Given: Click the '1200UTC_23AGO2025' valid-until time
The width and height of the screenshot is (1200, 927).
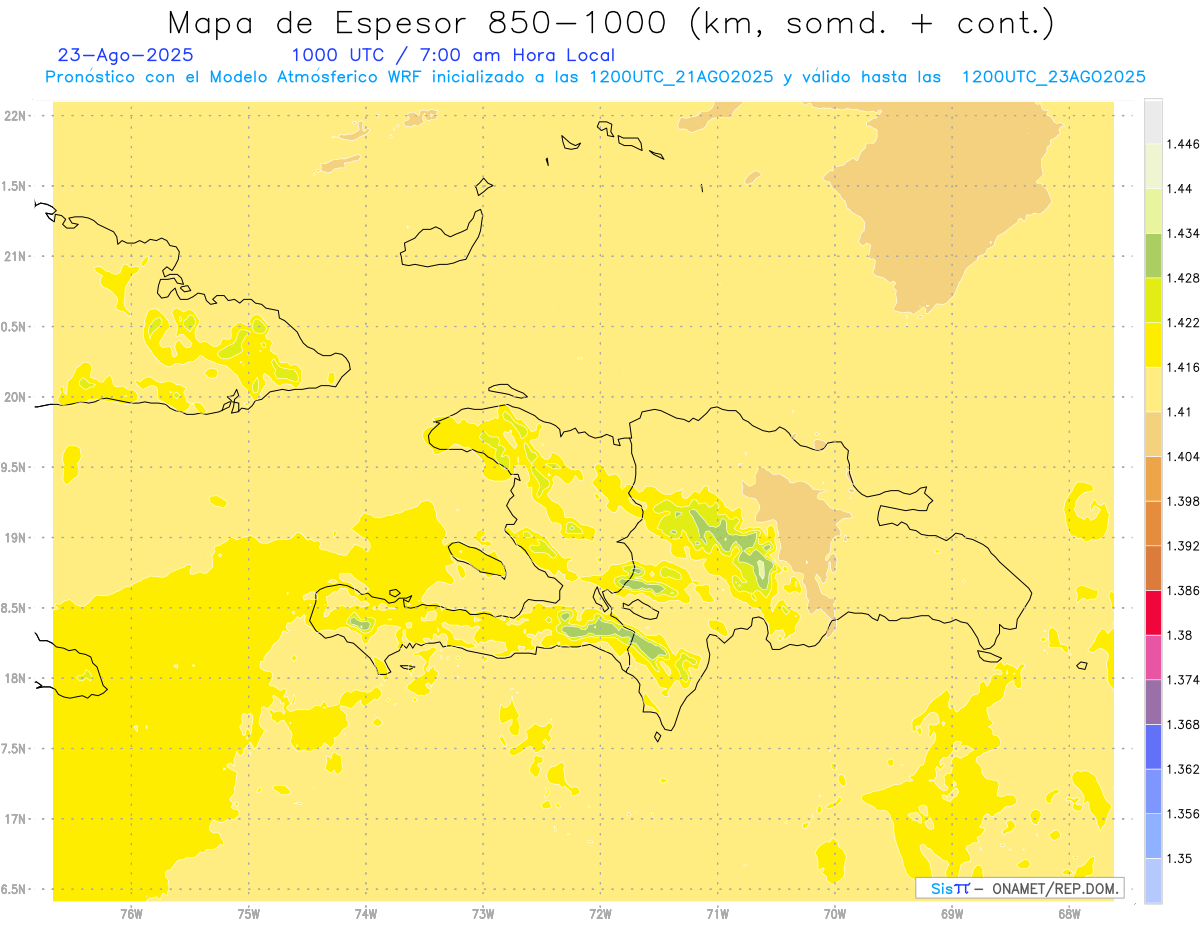Looking at the screenshot, I should [1053, 77].
